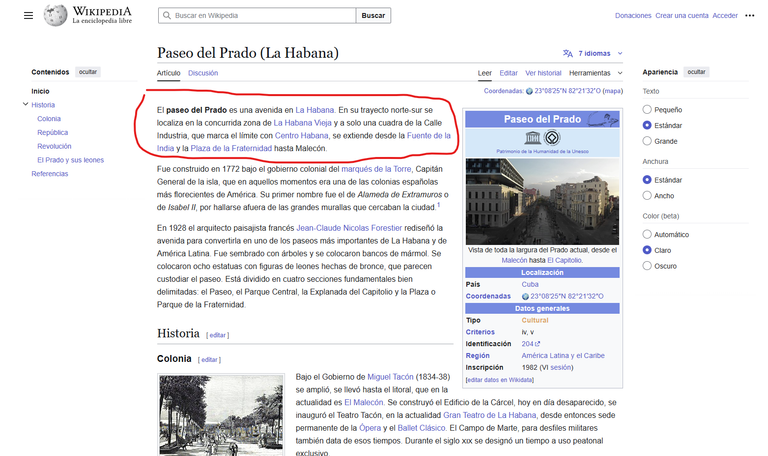Open América Latina y el Caribe link
Viewport: 768px width, 456px height.
tap(563, 356)
